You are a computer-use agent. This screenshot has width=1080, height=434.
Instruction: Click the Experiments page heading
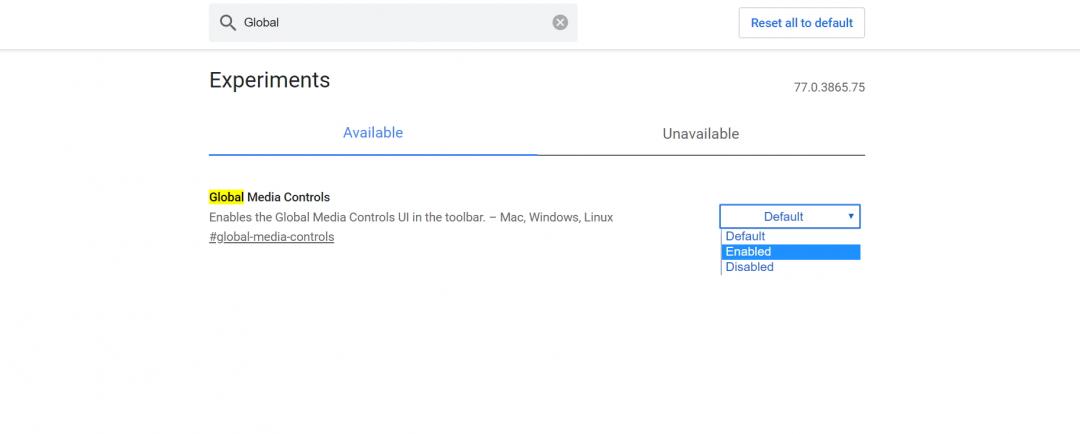point(269,80)
